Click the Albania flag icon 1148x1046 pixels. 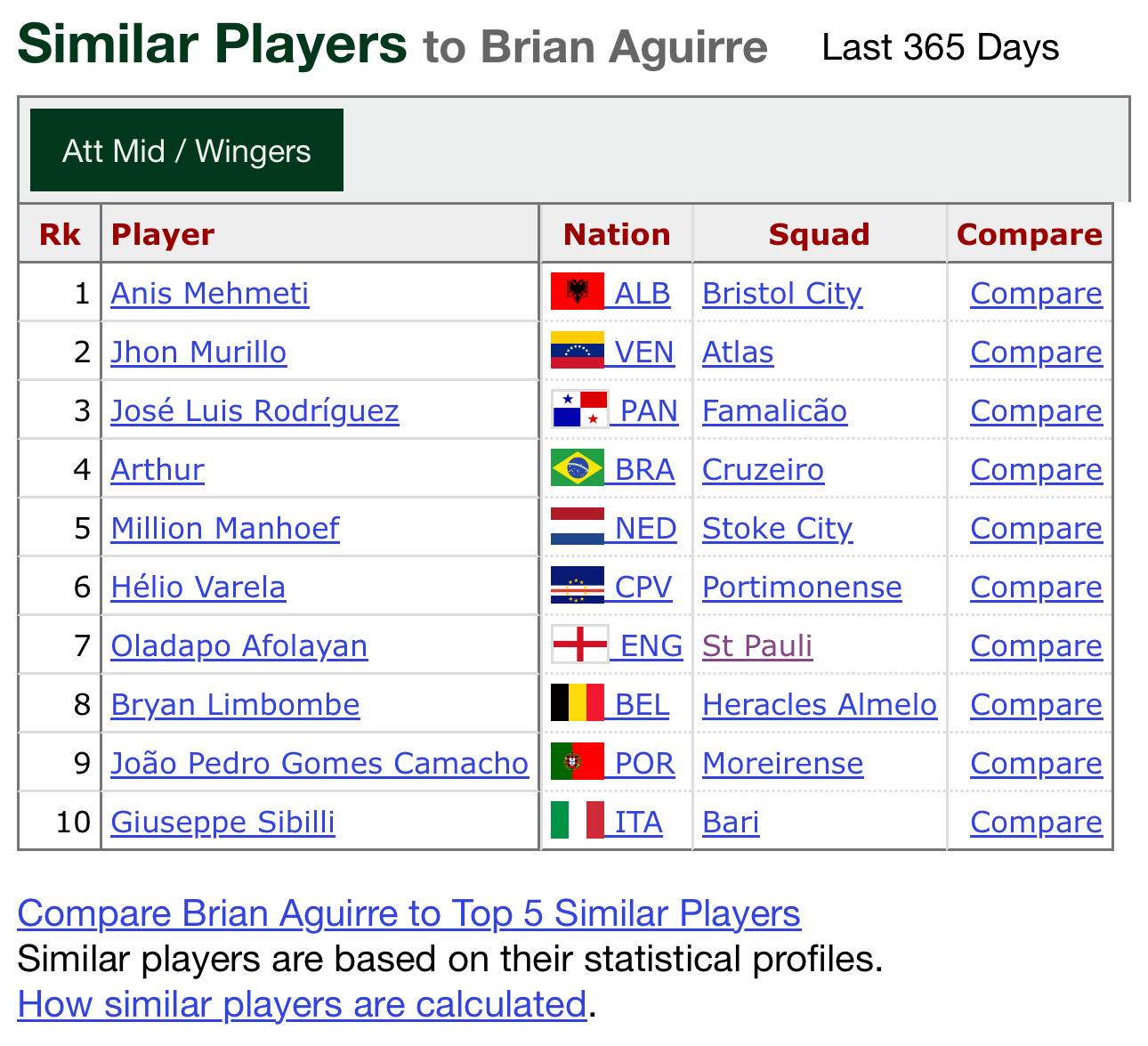pyautogui.click(x=578, y=291)
